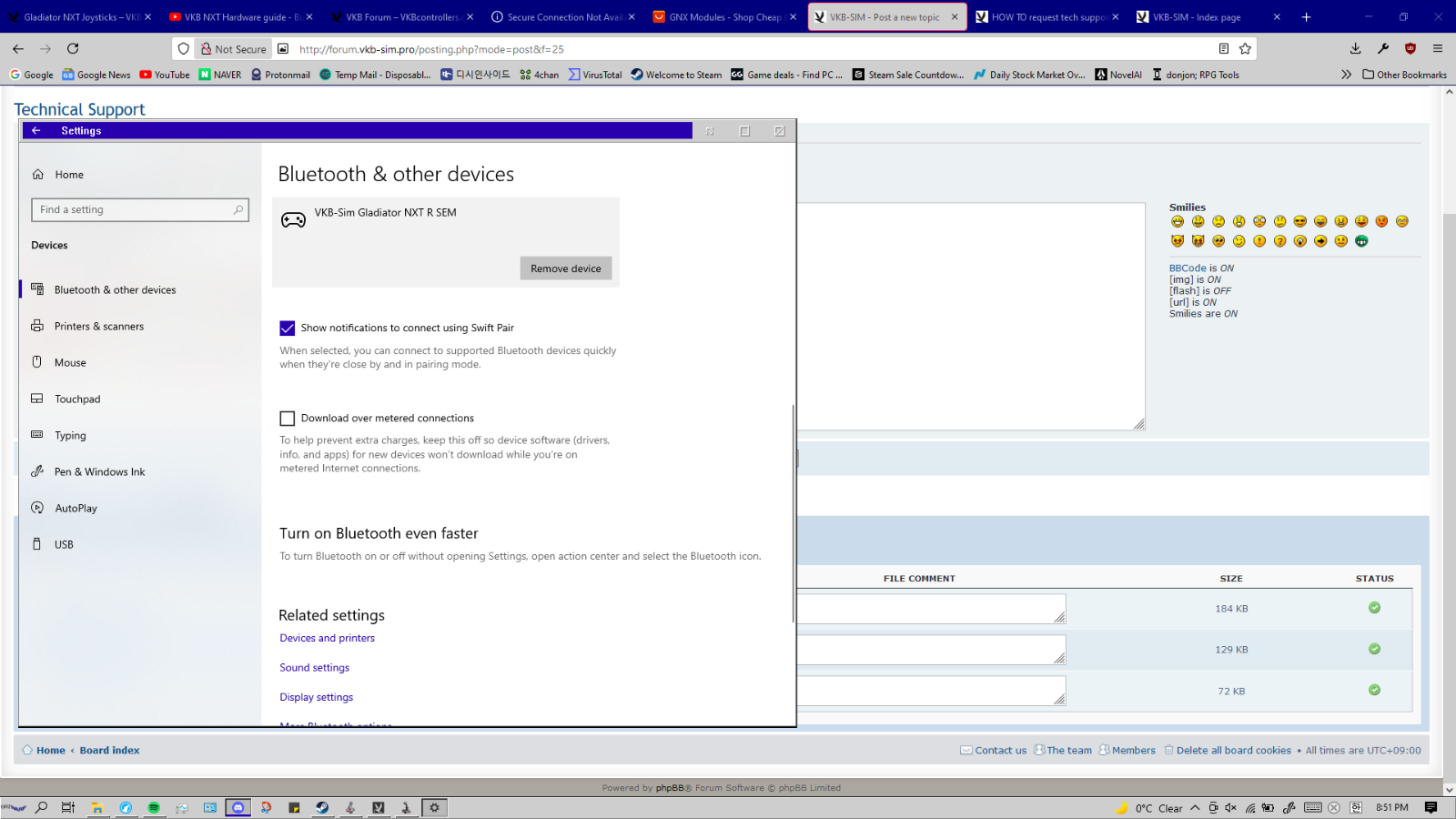
Task: Expand the bookmarks overflow chevron
Action: coord(1346,75)
